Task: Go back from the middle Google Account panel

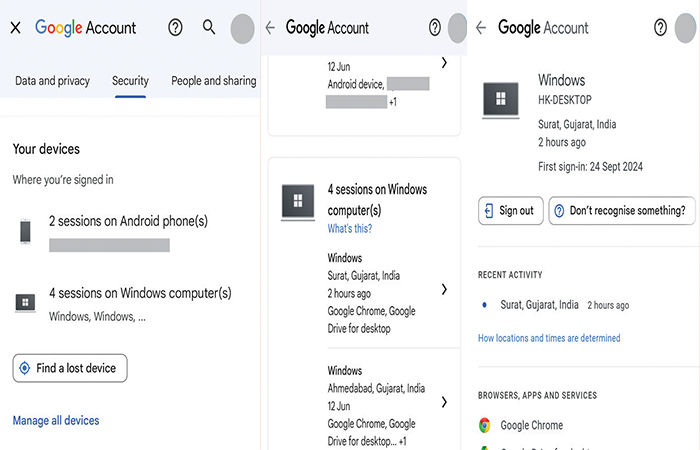Action: tap(270, 28)
